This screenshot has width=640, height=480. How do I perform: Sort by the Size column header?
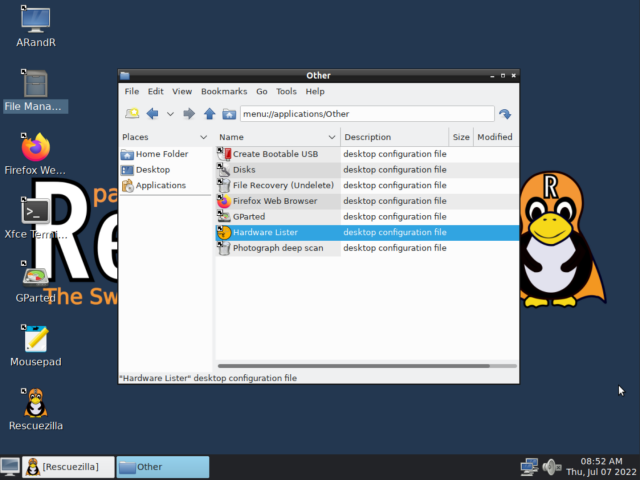click(461, 137)
